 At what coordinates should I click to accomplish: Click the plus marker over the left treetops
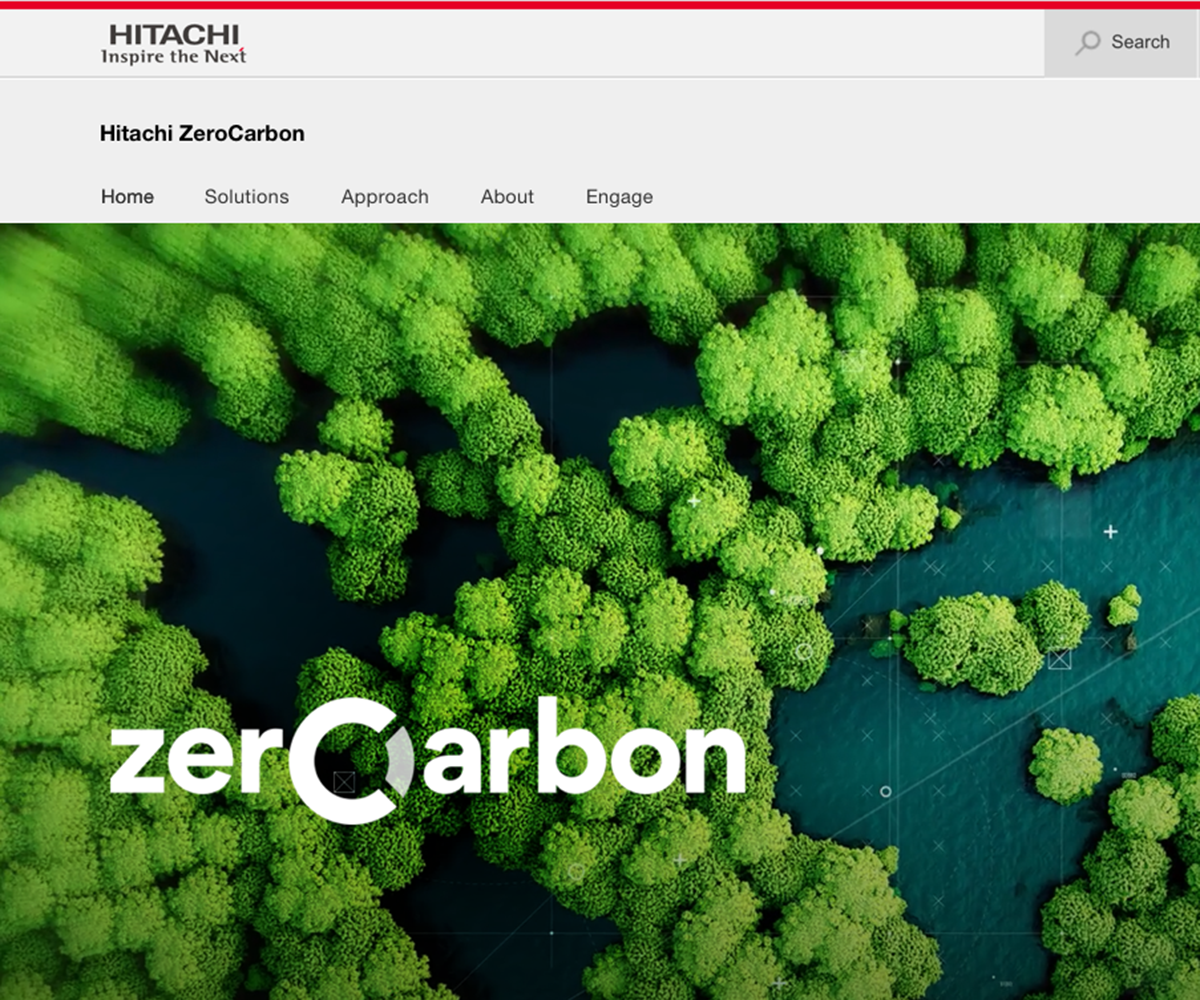[x=694, y=501]
